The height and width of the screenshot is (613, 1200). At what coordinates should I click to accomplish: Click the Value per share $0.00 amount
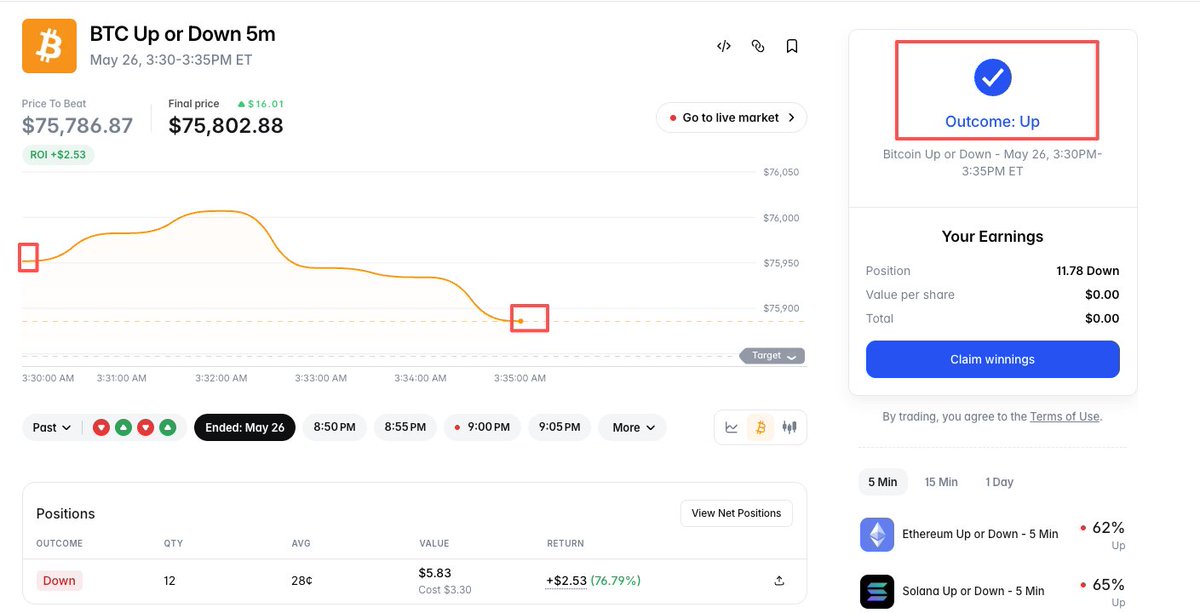click(x=1102, y=295)
